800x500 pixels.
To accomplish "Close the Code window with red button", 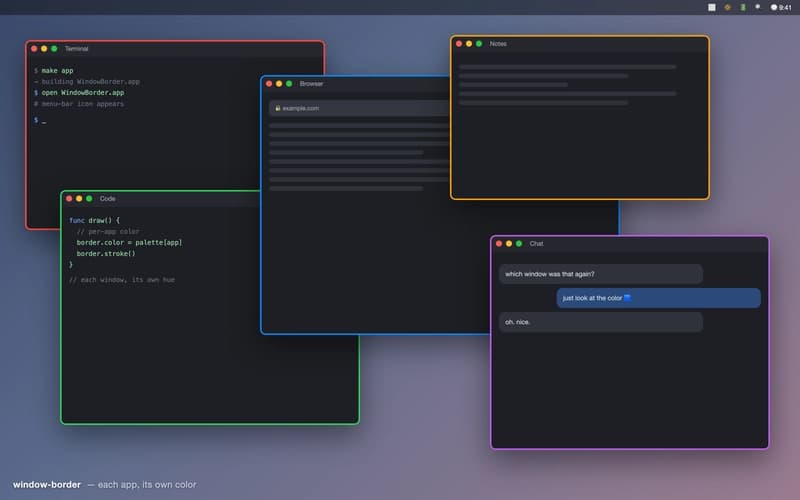I will click(69, 198).
